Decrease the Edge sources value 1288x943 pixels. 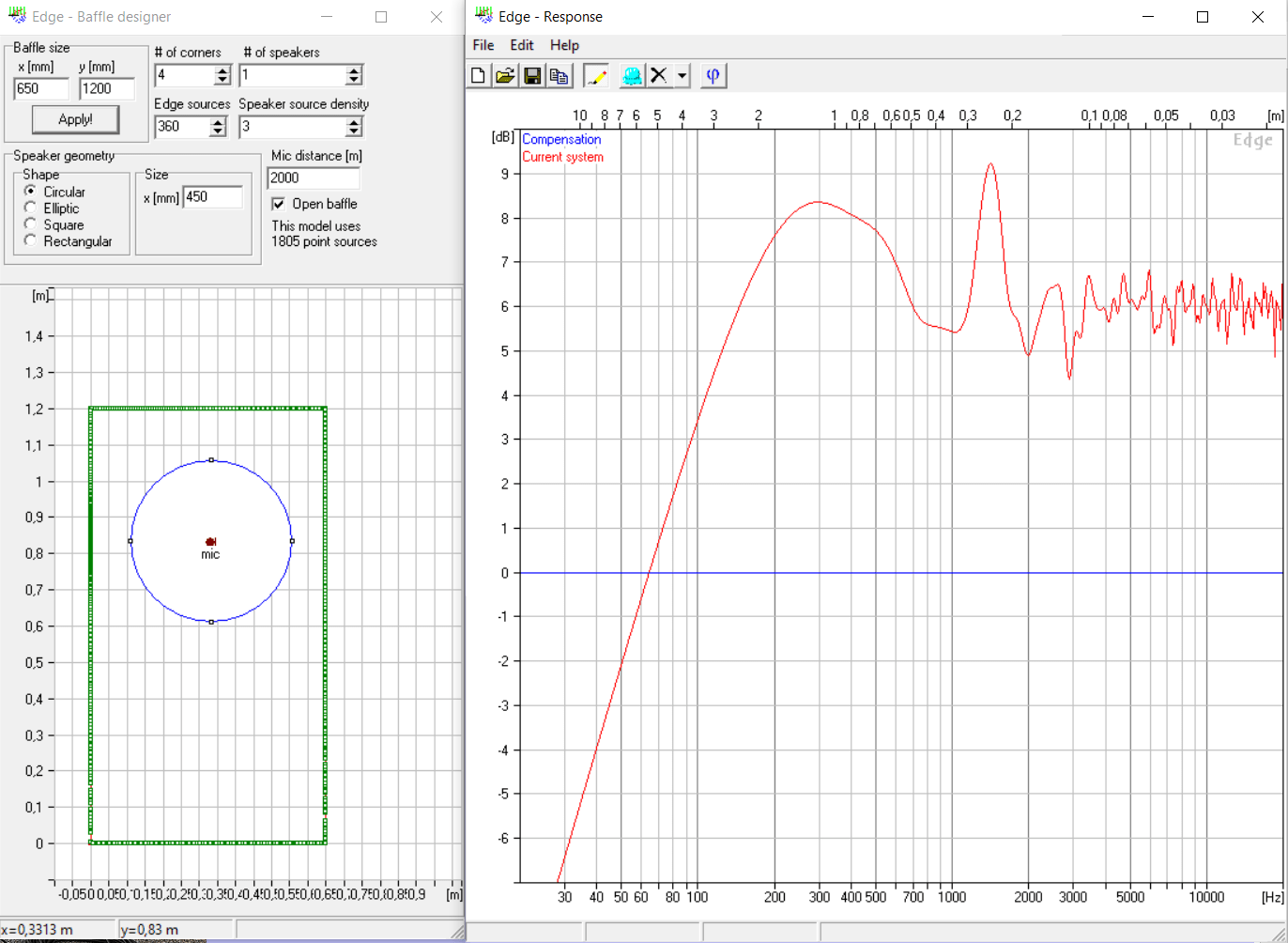tap(218, 131)
